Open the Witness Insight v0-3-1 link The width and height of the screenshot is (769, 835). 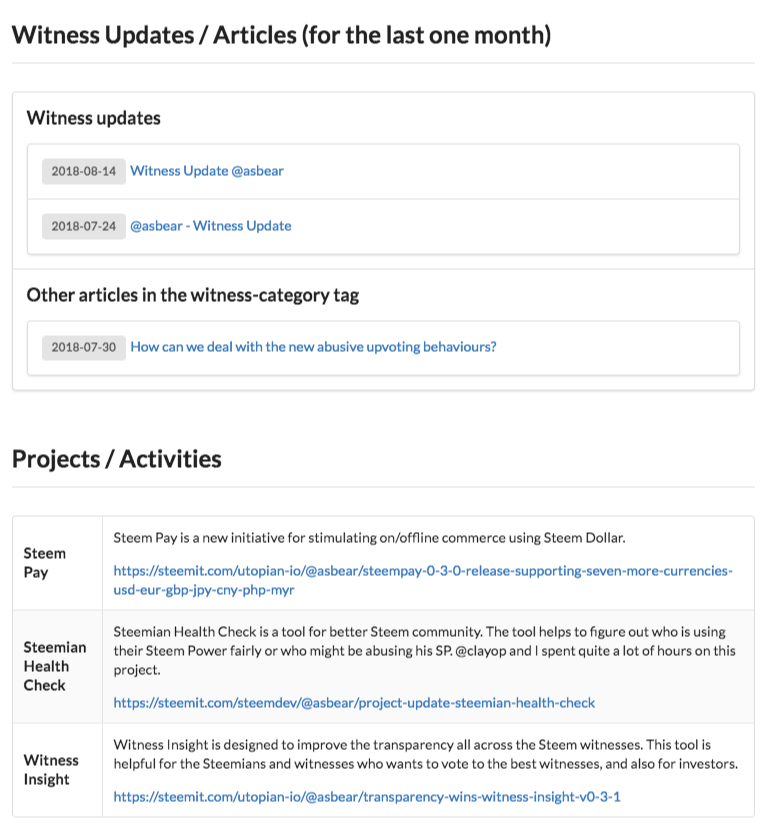[x=367, y=797]
